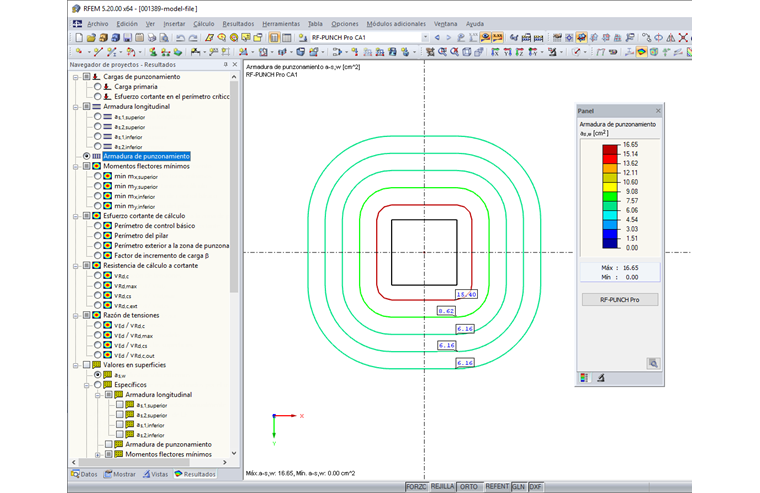Toggle the DXF status bar button
Viewport: 760px width, 493px height.
(536, 487)
